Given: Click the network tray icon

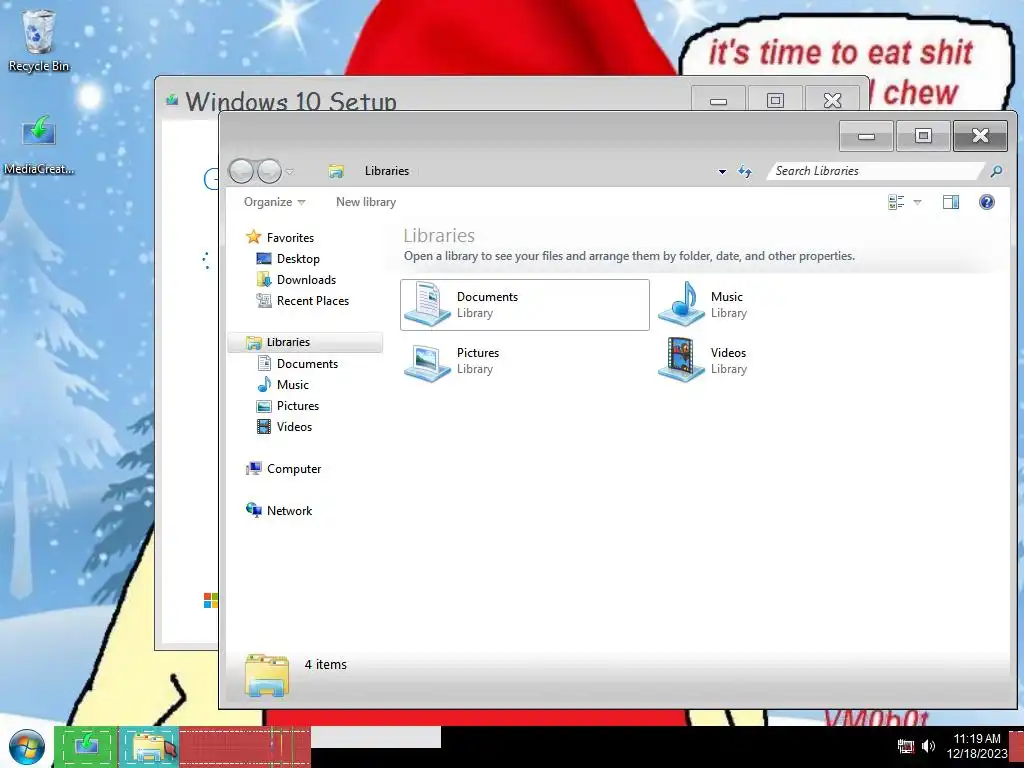Looking at the screenshot, I should point(905,745).
